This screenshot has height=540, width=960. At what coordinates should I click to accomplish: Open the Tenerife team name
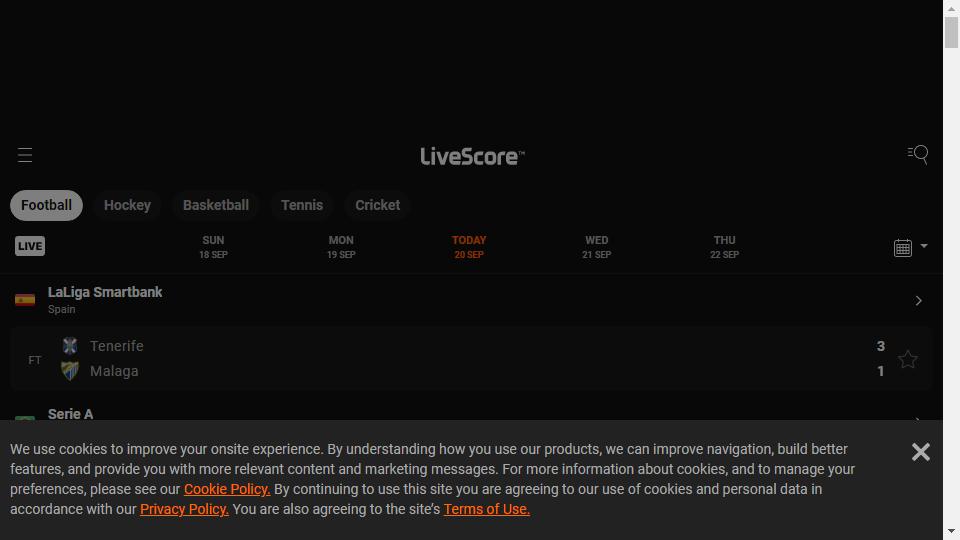tap(116, 346)
